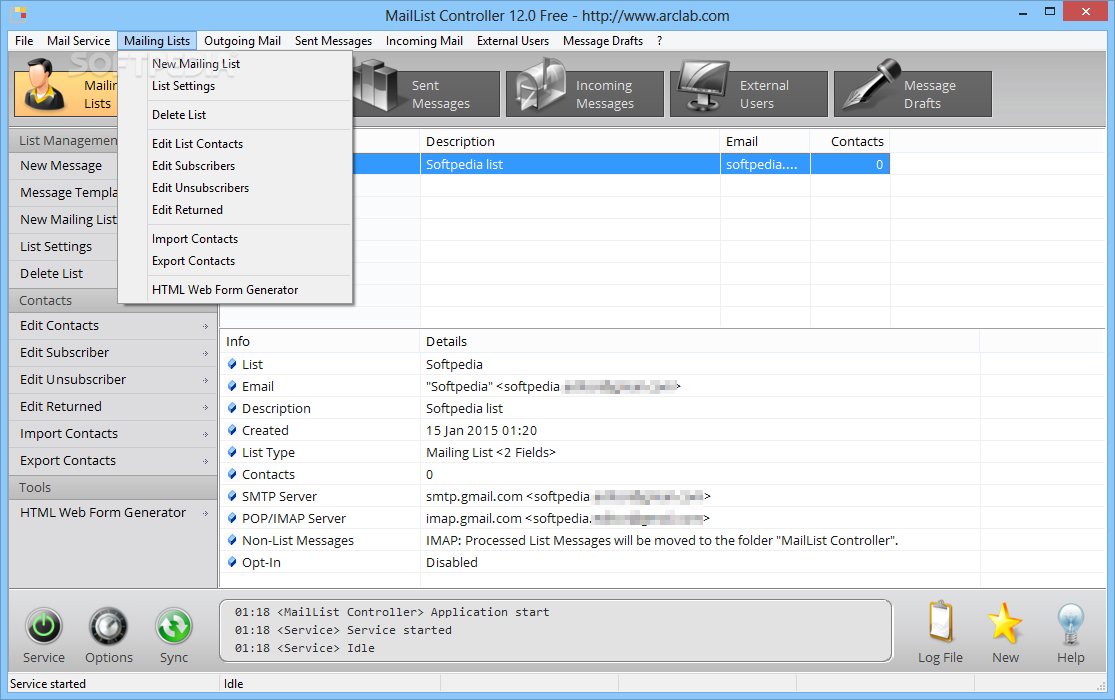This screenshot has width=1115, height=700.
Task: Sort by Email column header
Action: pos(765,142)
